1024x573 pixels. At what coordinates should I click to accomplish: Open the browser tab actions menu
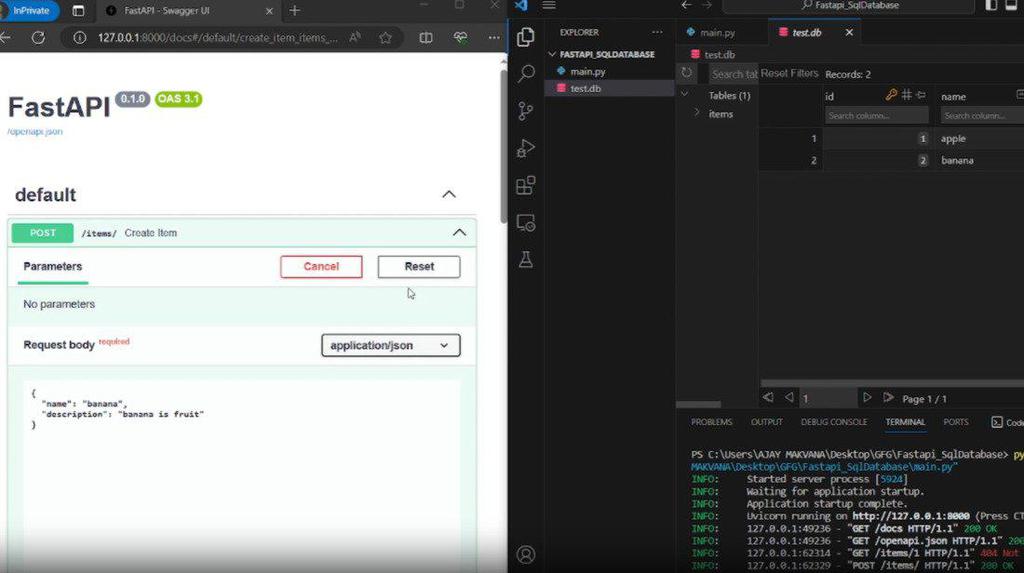tap(78, 10)
